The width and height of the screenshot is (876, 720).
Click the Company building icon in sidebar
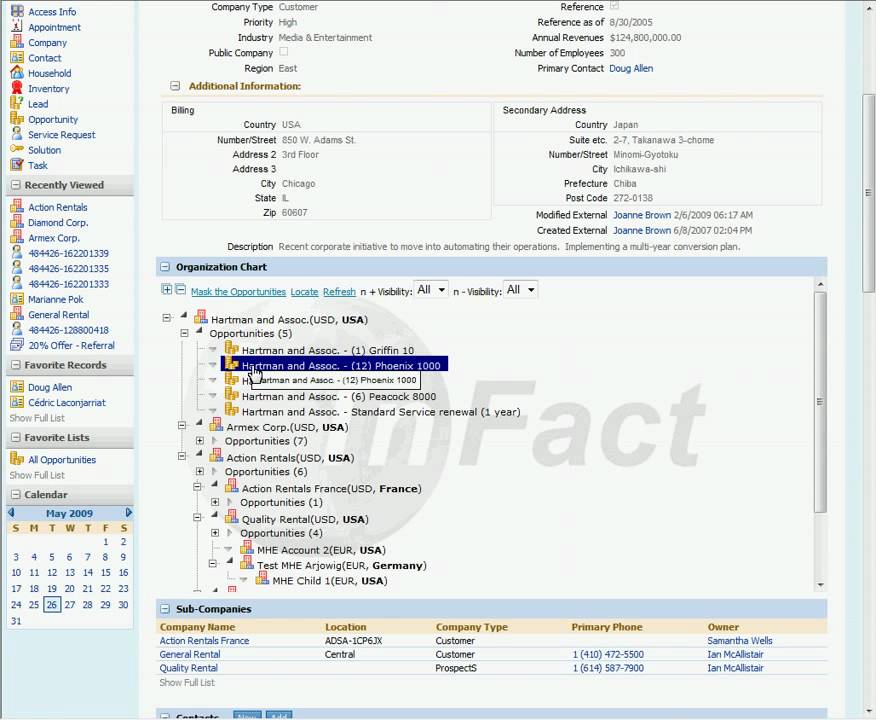[17, 42]
